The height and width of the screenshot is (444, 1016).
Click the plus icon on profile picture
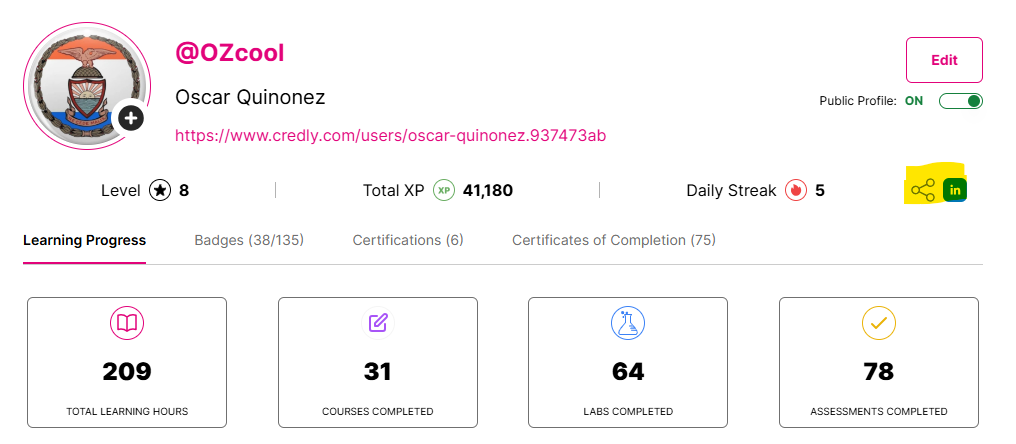[131, 118]
